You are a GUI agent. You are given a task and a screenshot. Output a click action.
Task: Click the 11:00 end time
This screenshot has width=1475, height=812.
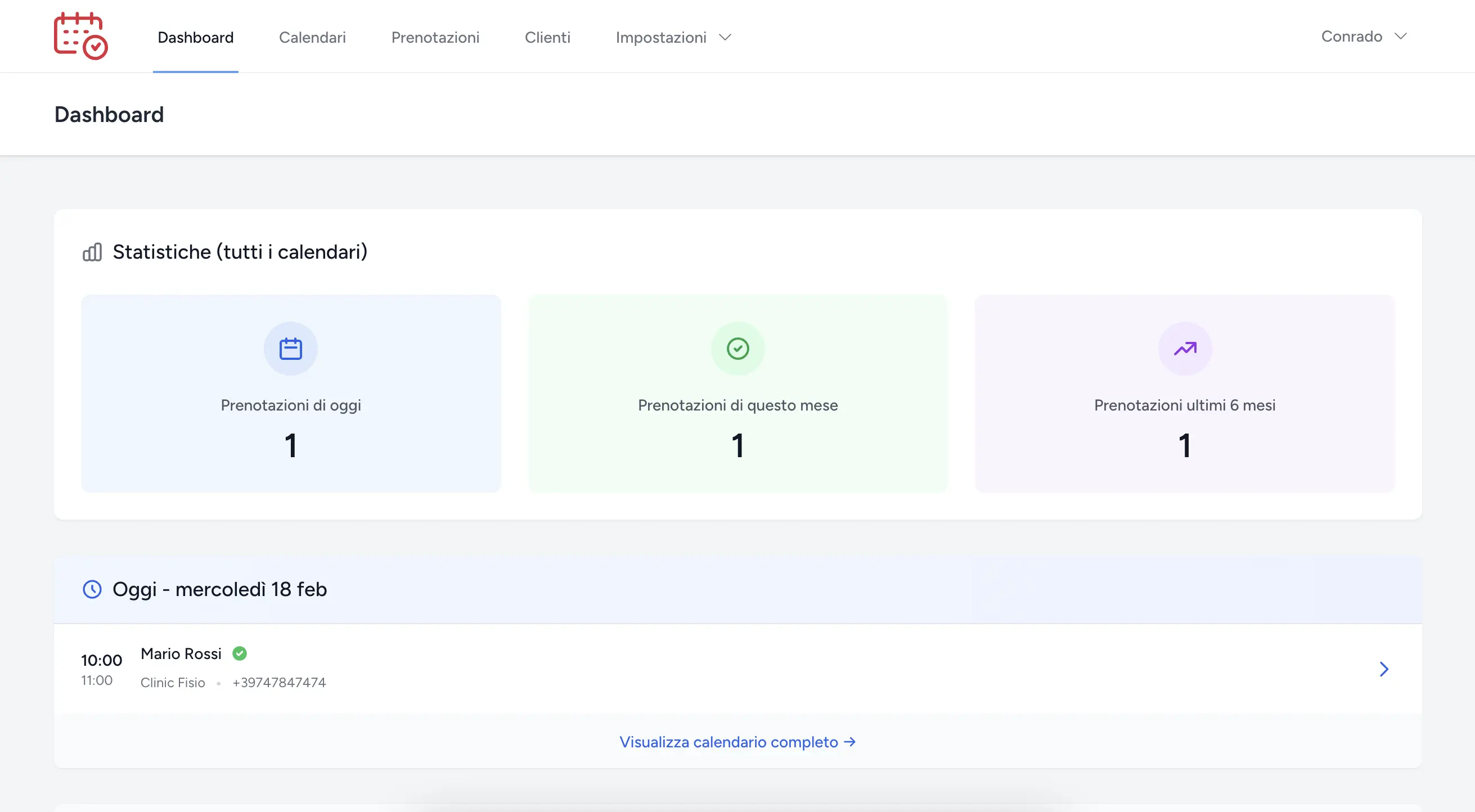tap(97, 680)
